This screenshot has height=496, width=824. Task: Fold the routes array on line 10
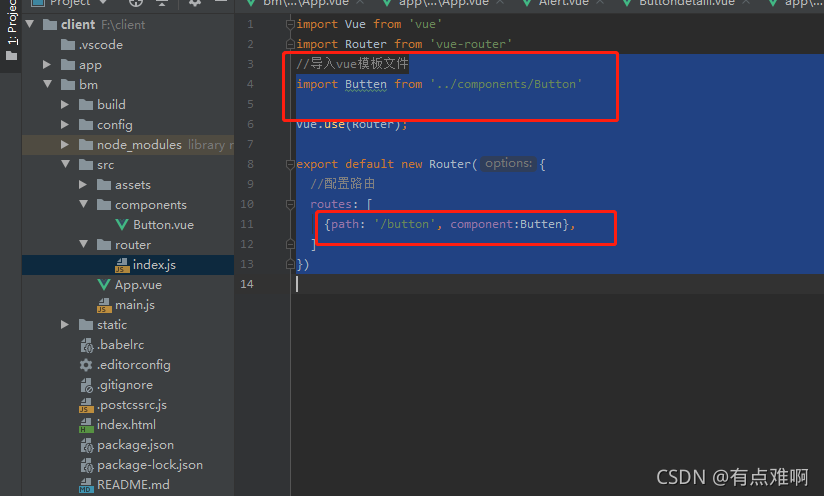290,204
